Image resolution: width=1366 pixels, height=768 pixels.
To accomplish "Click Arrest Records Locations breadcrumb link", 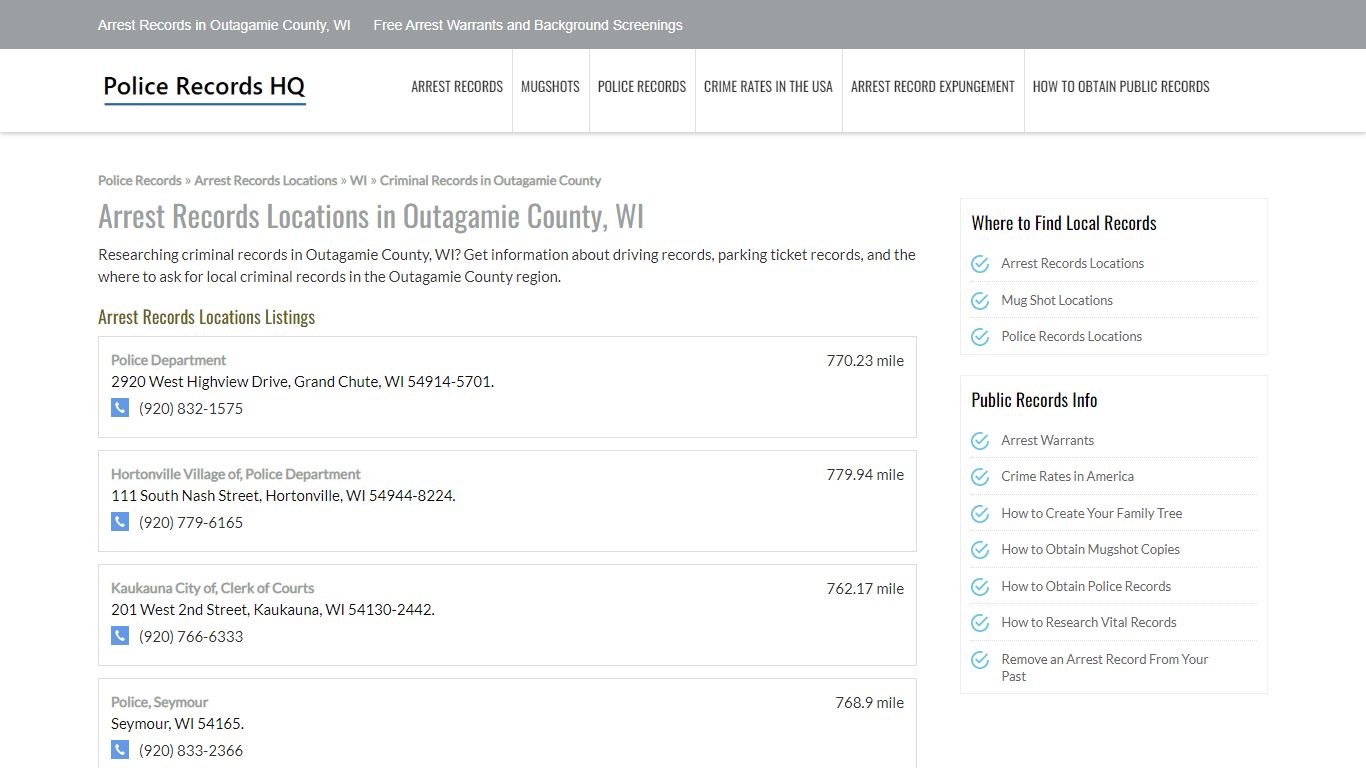I will tap(266, 180).
